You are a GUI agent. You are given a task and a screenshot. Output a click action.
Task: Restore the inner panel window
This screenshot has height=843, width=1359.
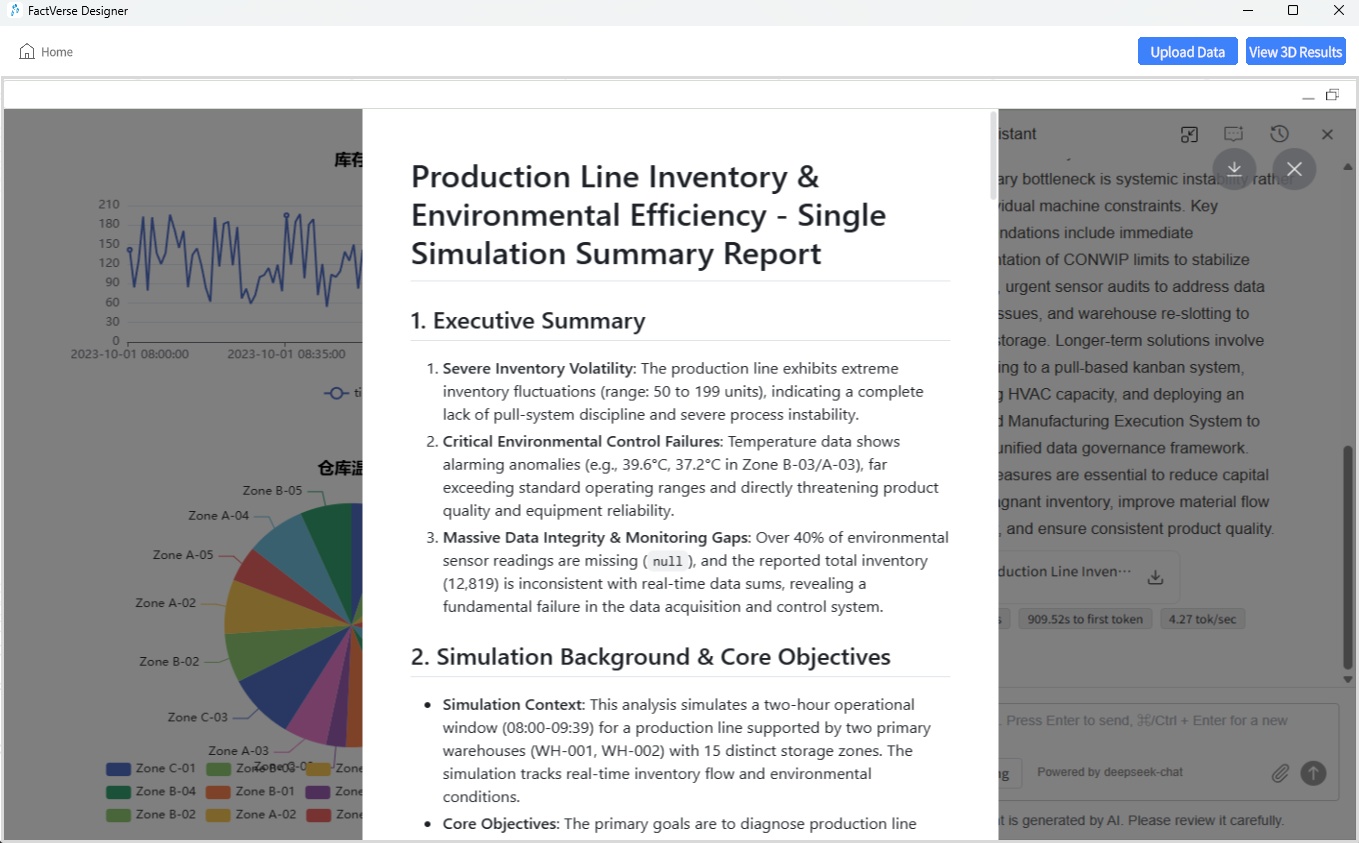1331,94
